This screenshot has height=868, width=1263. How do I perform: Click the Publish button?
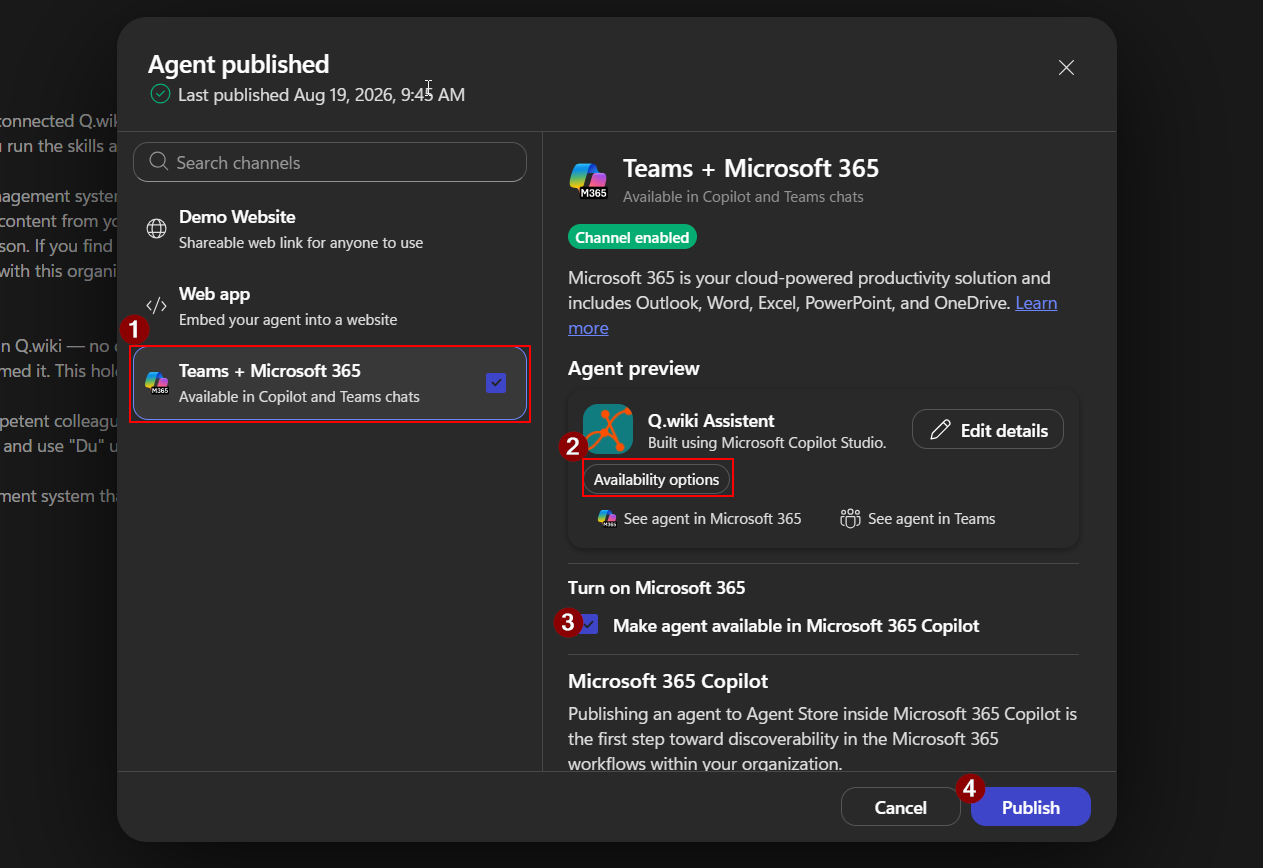(x=1031, y=807)
